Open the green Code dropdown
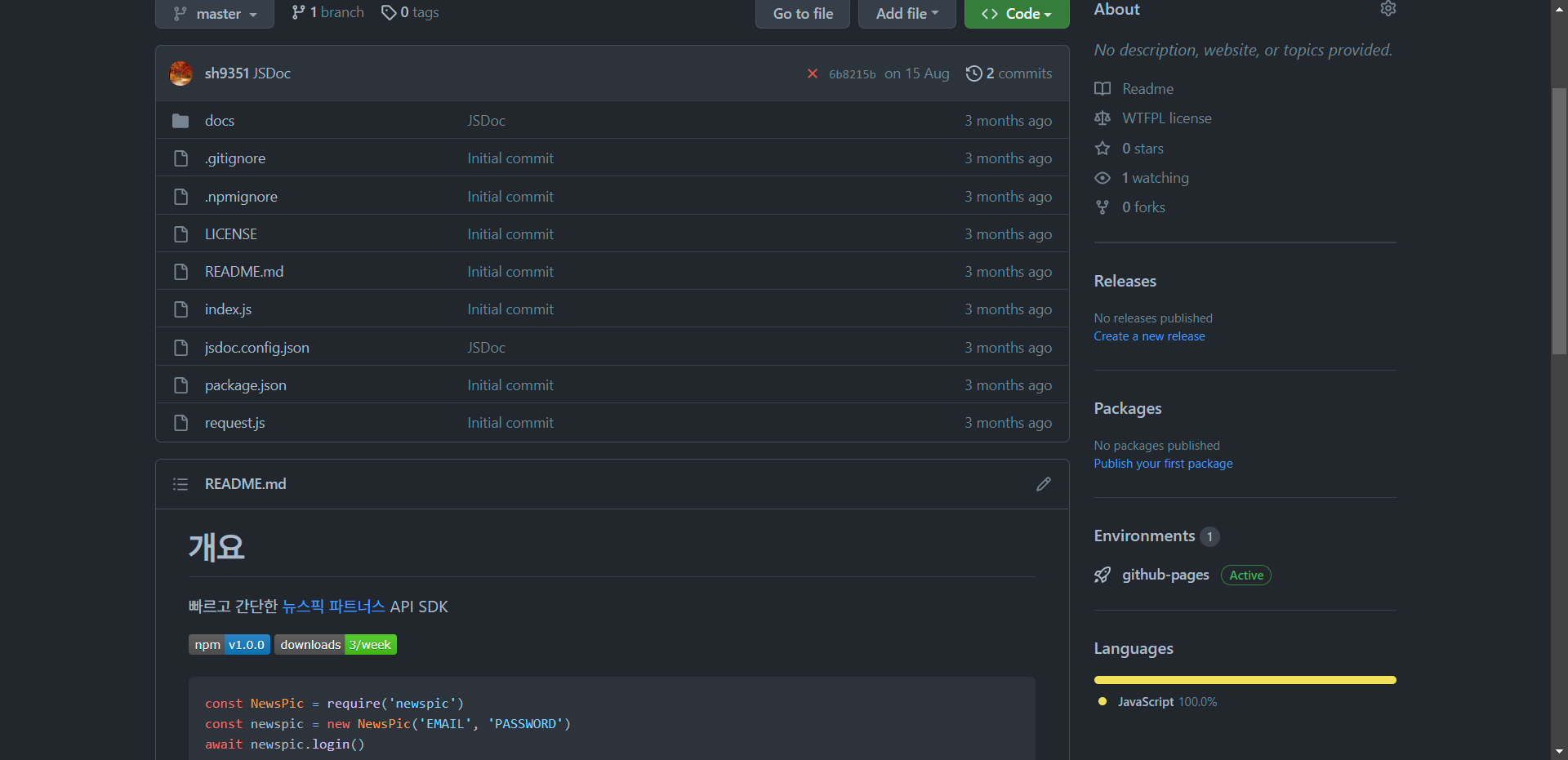 1016,14
